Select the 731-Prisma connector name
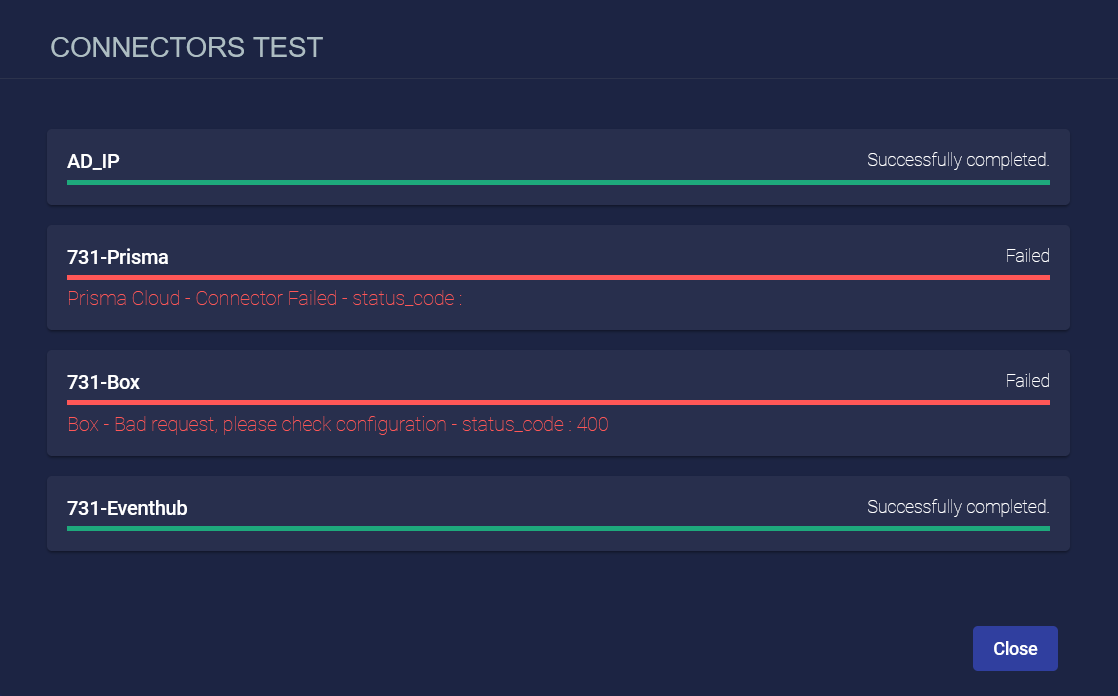 pyautogui.click(x=118, y=257)
